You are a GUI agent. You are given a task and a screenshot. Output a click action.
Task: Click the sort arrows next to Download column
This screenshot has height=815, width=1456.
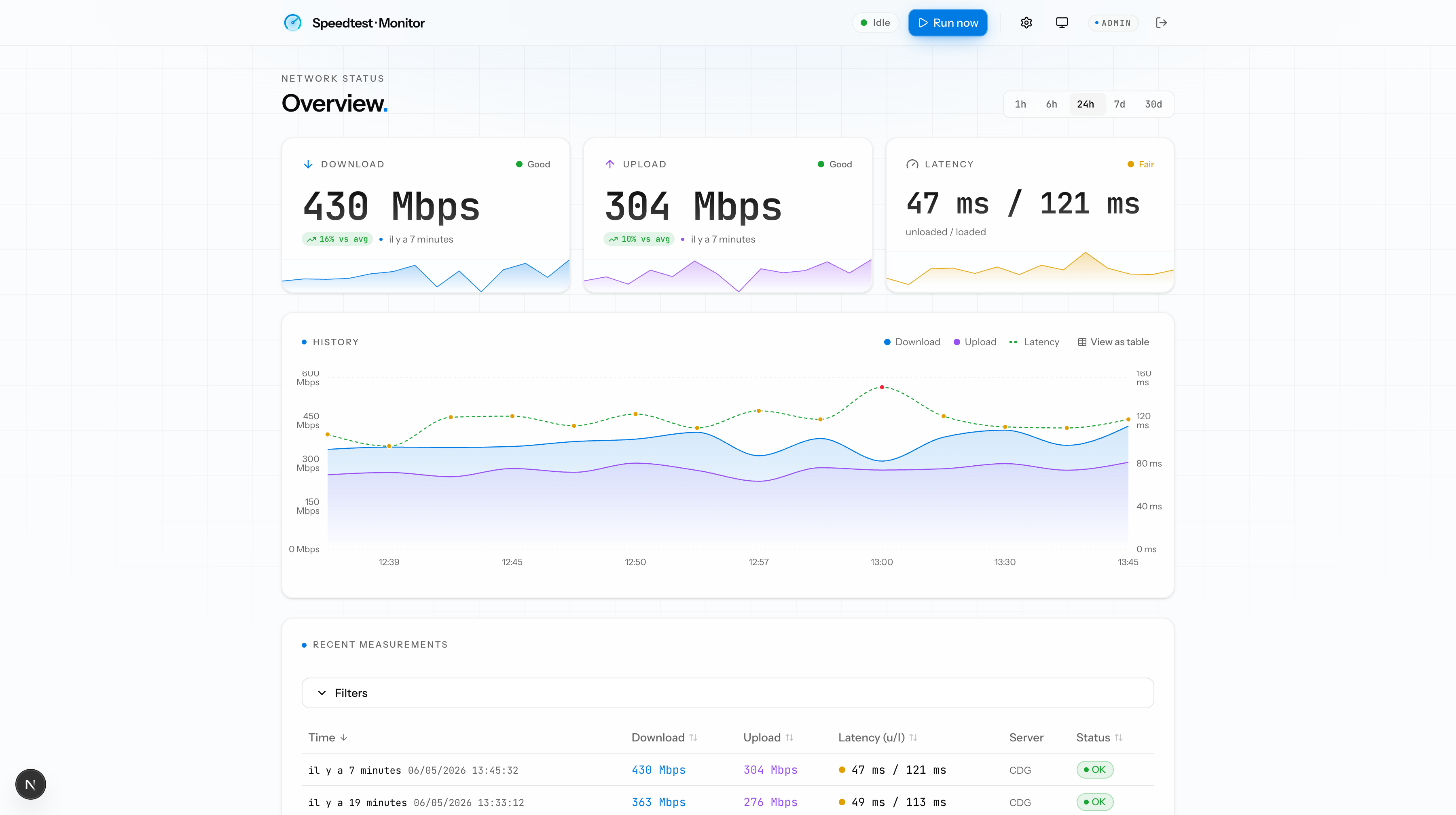[x=694, y=738]
